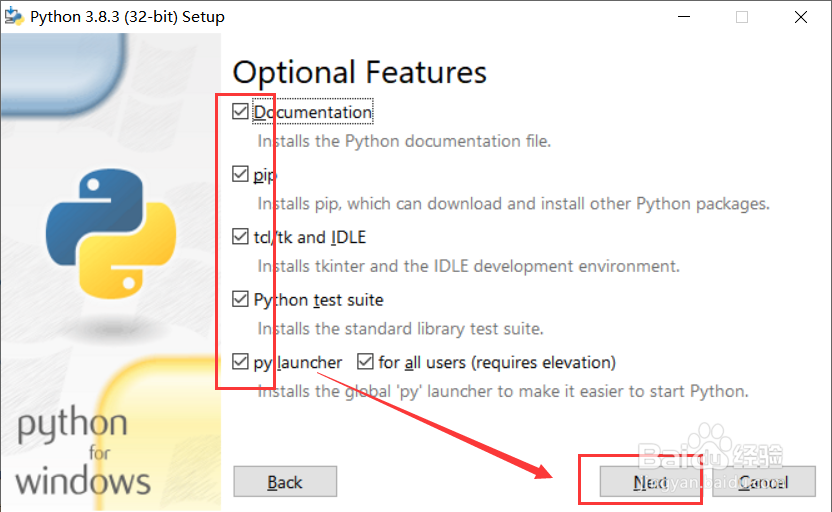This screenshot has height=512, width=832.
Task: Uncheck the Documentation checkbox
Action: point(240,112)
